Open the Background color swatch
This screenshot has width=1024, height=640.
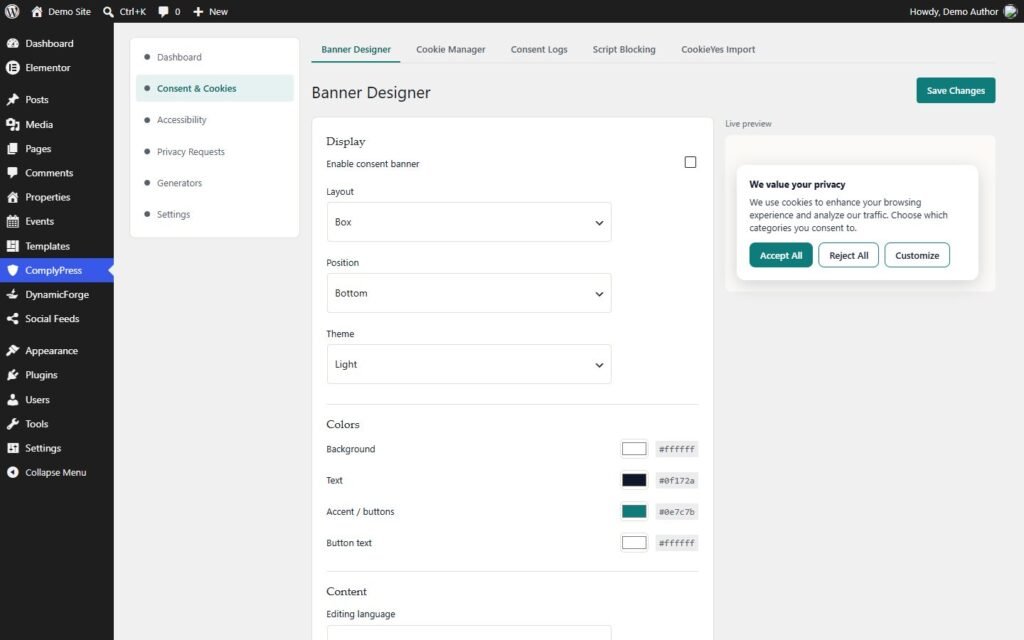tap(633, 449)
